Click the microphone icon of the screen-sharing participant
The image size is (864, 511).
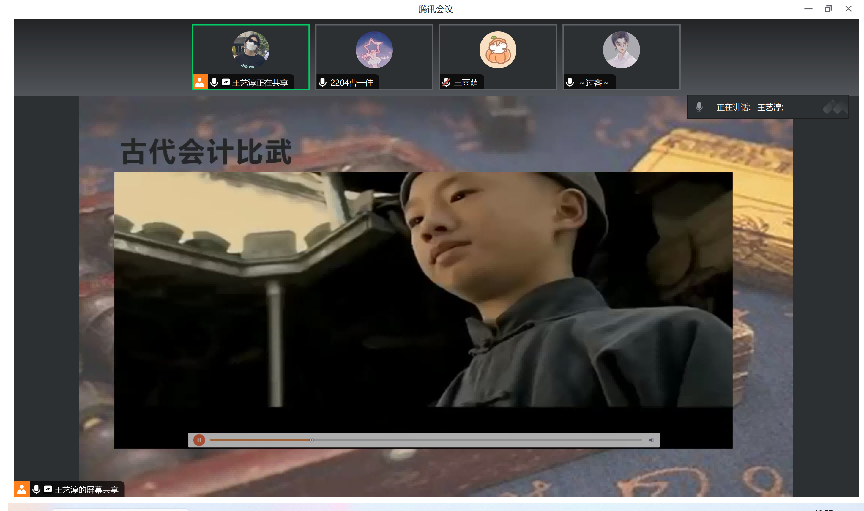coord(214,82)
